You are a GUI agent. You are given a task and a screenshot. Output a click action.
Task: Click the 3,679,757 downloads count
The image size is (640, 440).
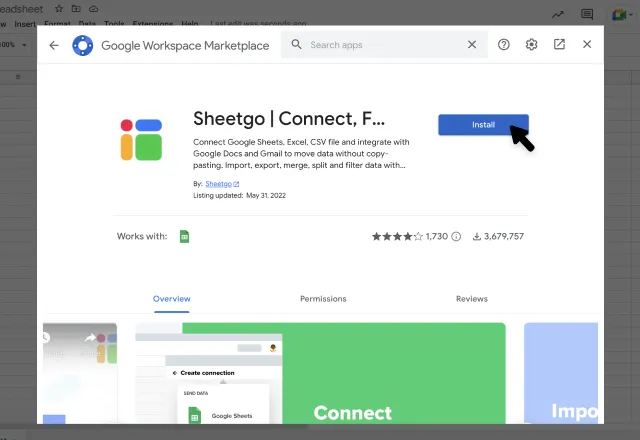tap(504, 236)
